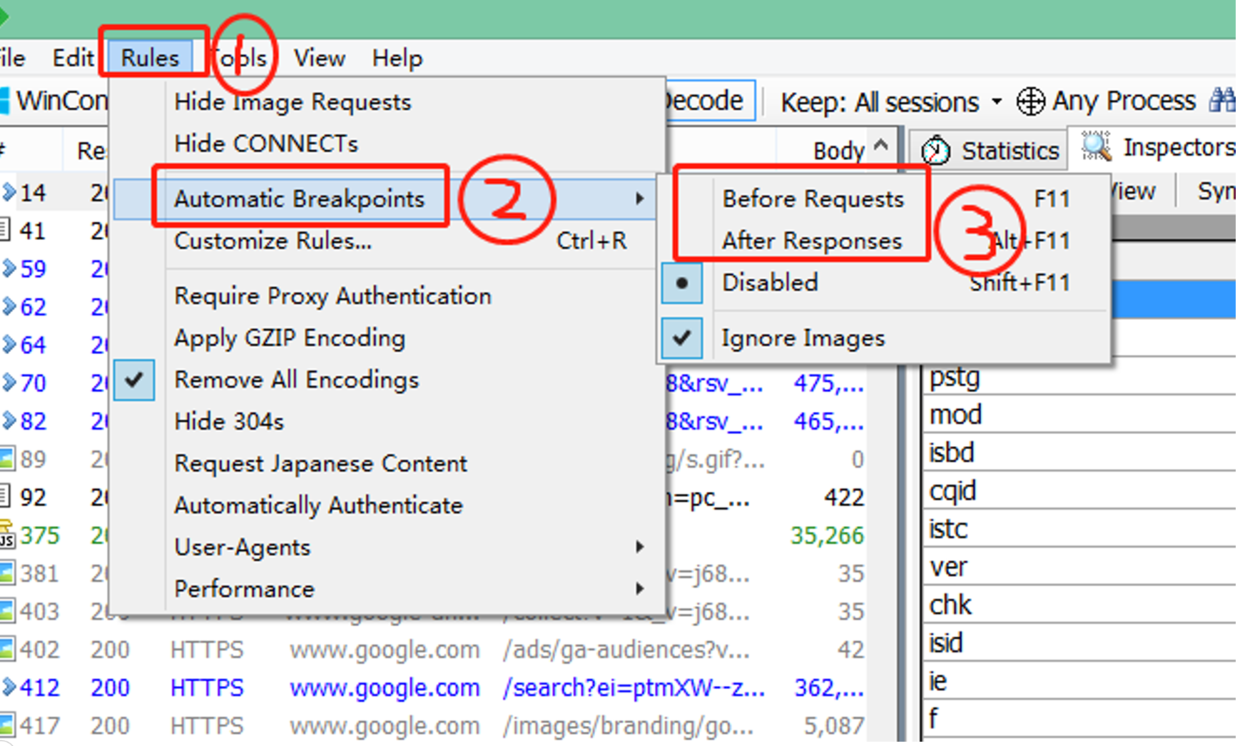Enable Require Proxy Authentication

(x=387, y=296)
